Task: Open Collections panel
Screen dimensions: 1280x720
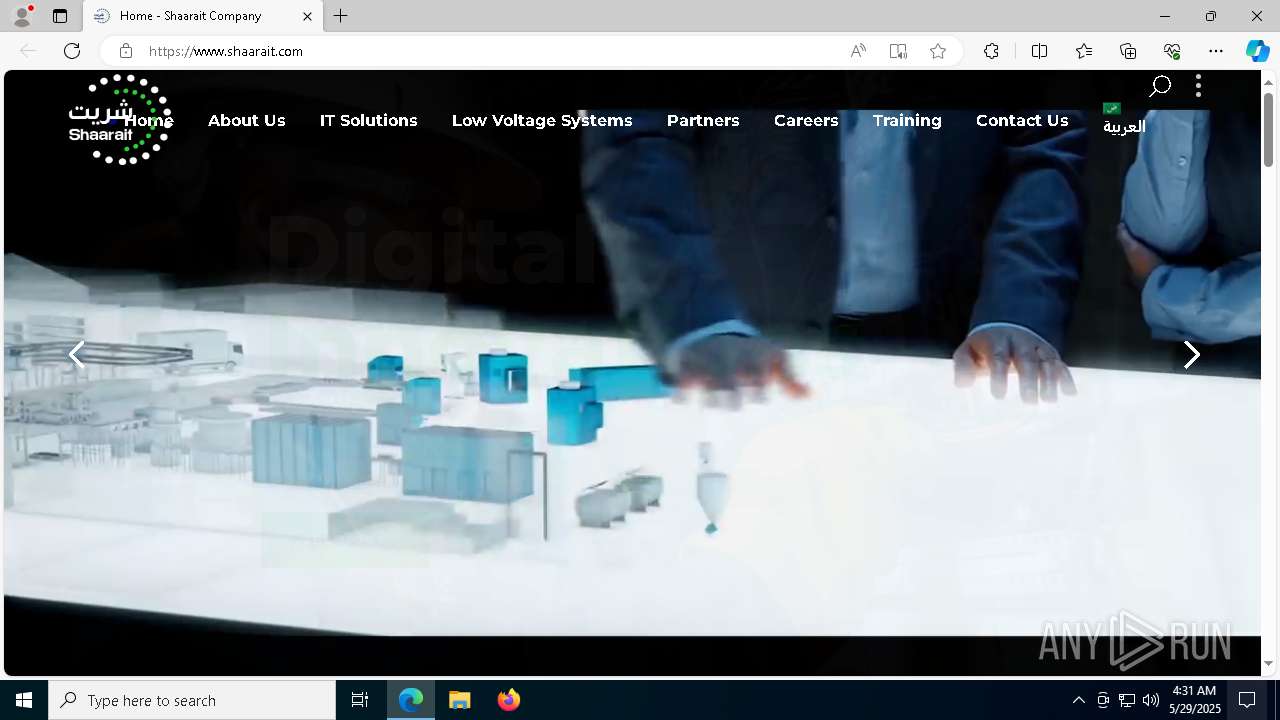Action: coord(1128,51)
